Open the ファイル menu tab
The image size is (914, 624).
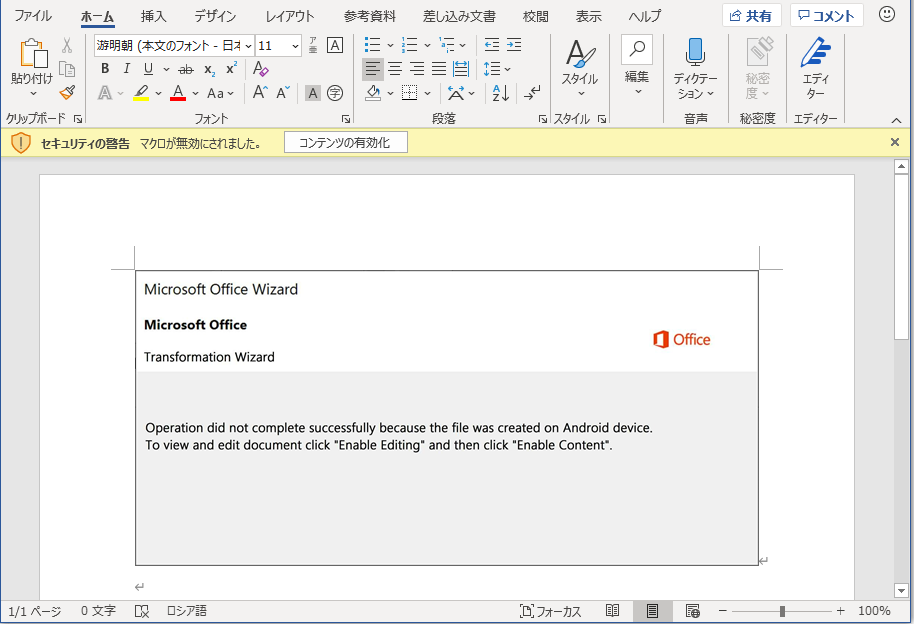(33, 16)
